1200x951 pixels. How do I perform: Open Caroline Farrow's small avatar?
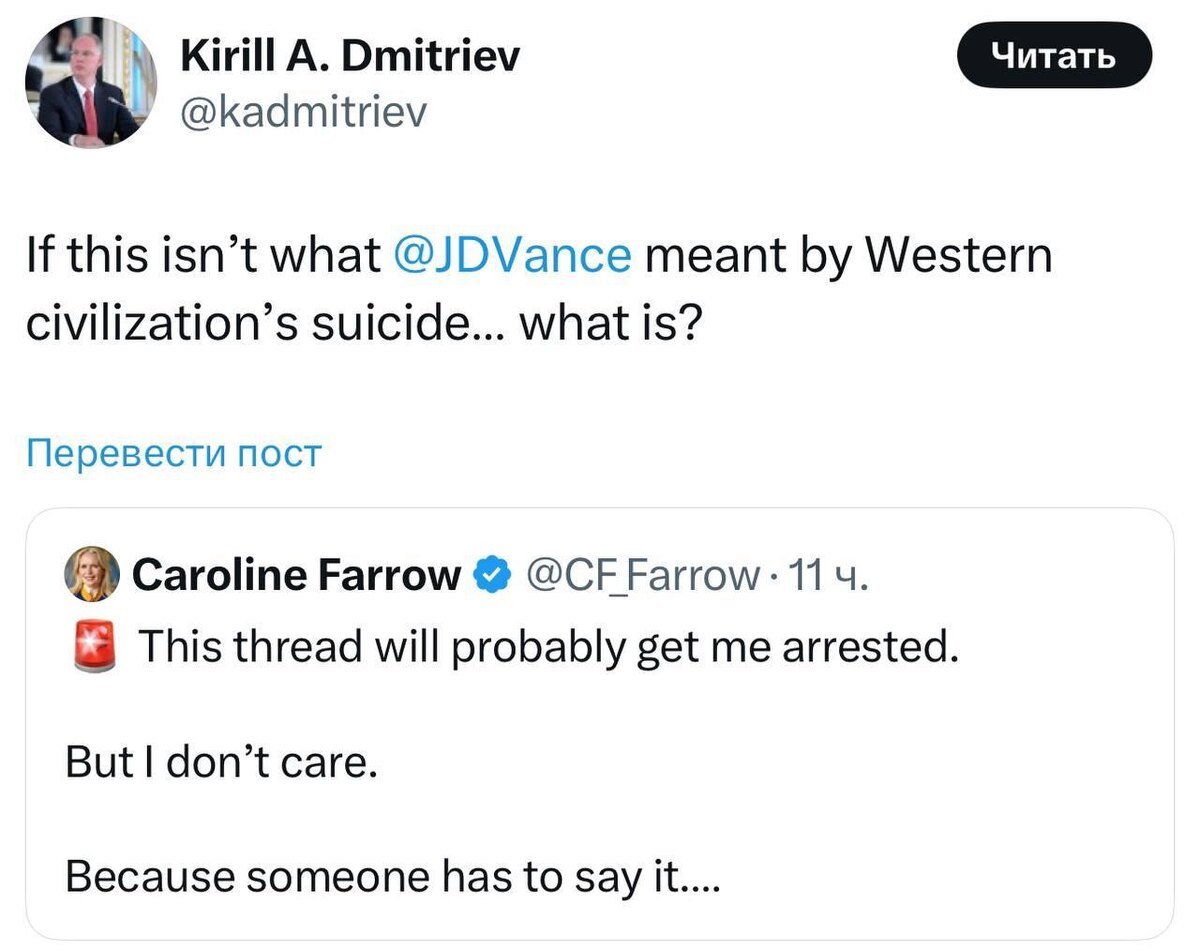92,576
